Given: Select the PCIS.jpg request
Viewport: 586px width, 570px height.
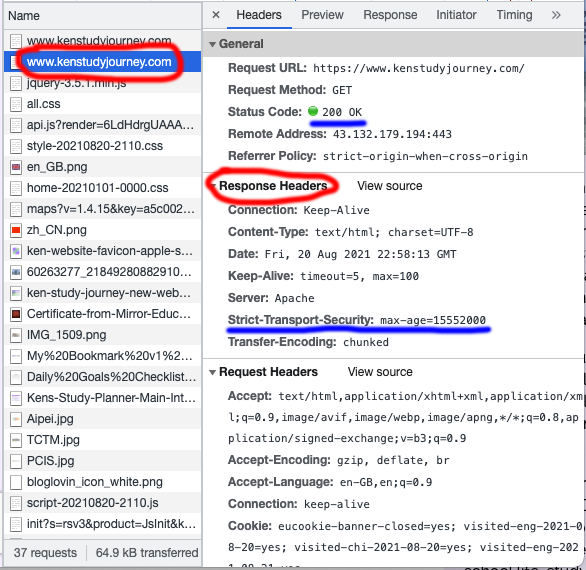Looking at the screenshot, I should (x=103, y=460).
